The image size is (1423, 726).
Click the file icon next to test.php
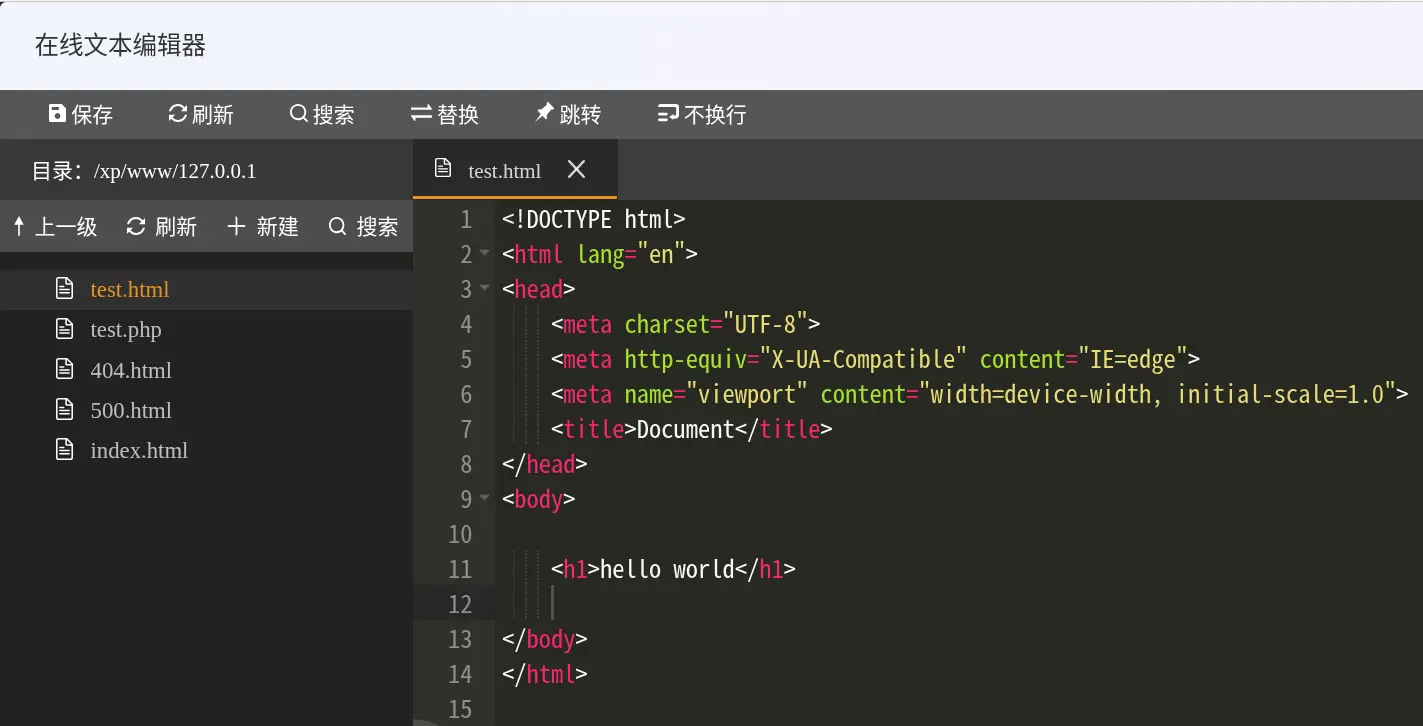point(65,329)
